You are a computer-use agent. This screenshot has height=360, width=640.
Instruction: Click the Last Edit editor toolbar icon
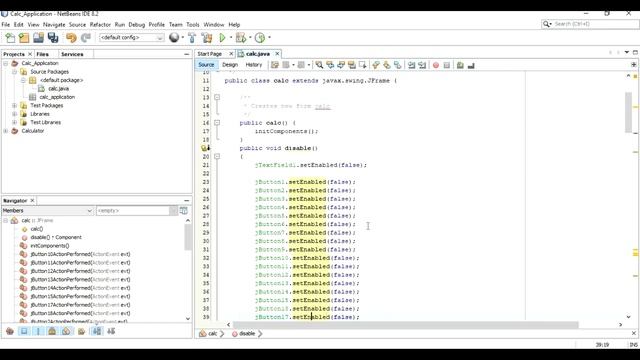coord(275,65)
